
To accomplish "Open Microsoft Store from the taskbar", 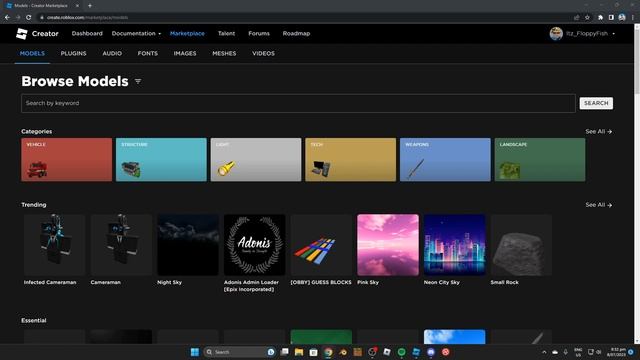I will [313, 352].
